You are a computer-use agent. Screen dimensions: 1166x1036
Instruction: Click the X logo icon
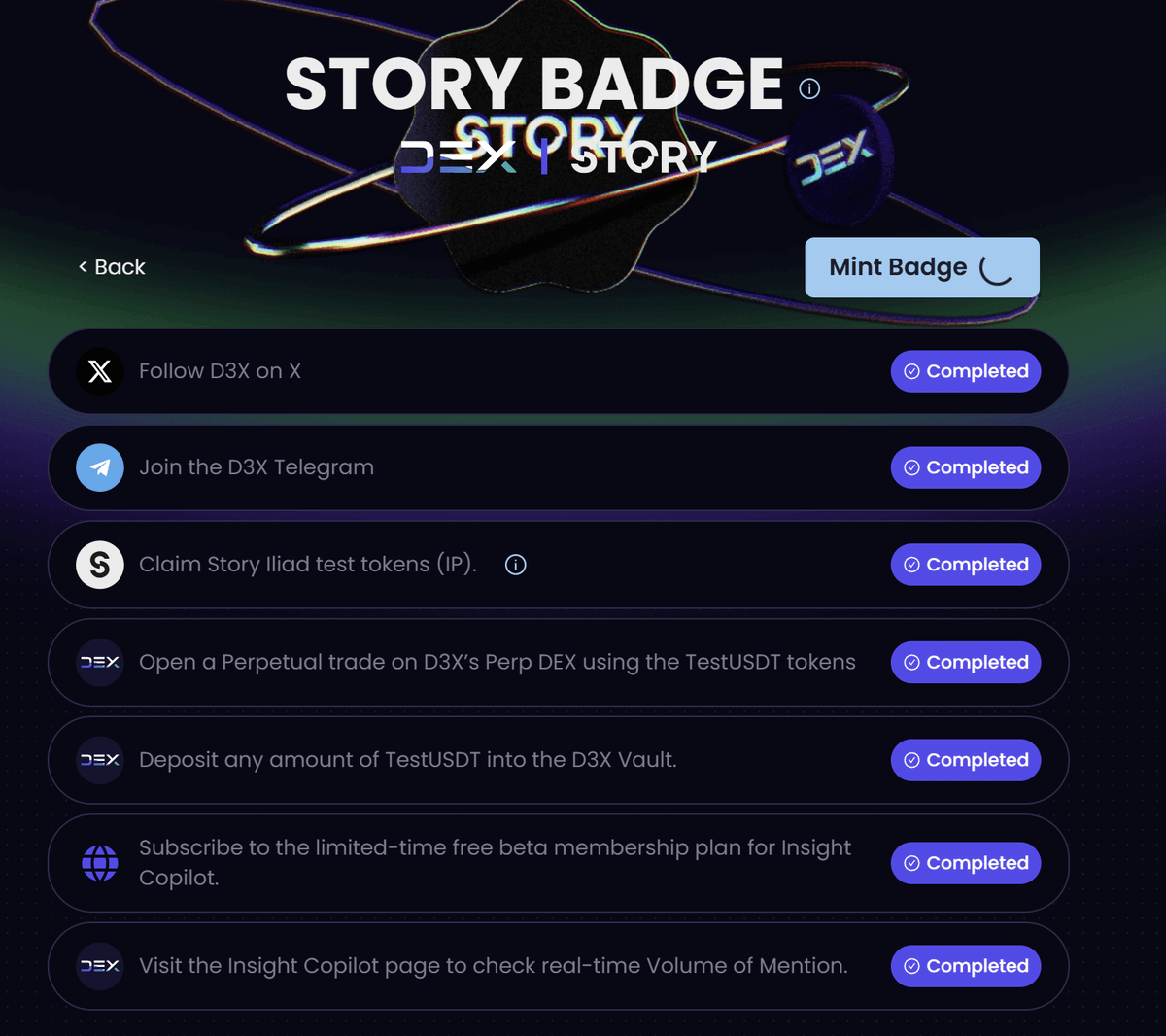pos(100,371)
